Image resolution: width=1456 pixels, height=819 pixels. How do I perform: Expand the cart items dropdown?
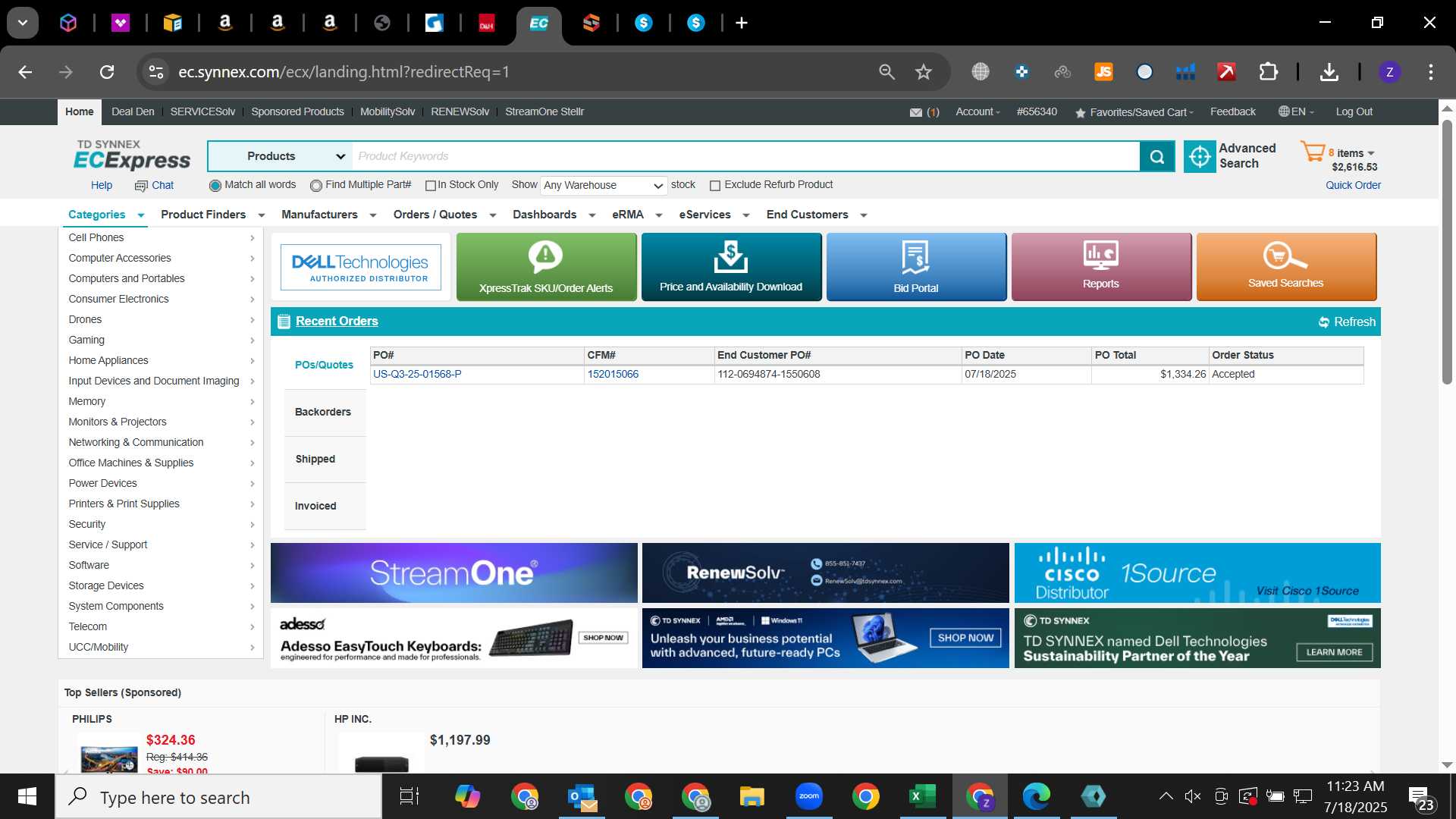1371,153
